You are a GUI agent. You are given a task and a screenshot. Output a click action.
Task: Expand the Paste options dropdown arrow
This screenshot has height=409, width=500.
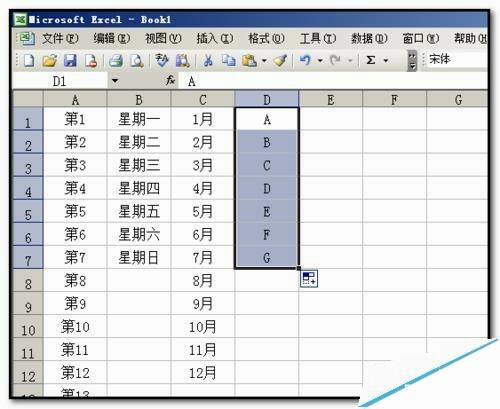264,61
